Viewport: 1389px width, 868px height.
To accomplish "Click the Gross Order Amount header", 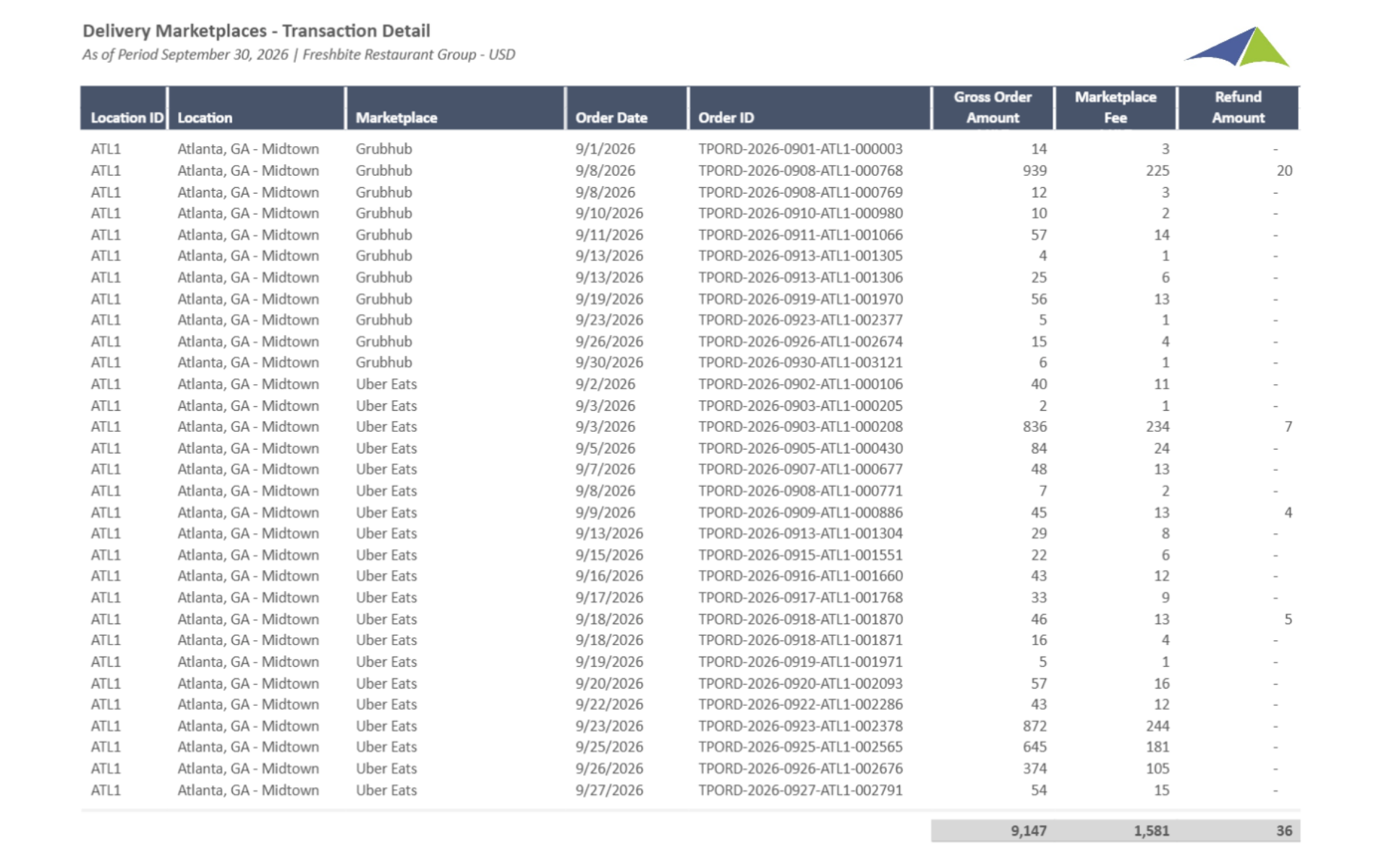I will [992, 107].
